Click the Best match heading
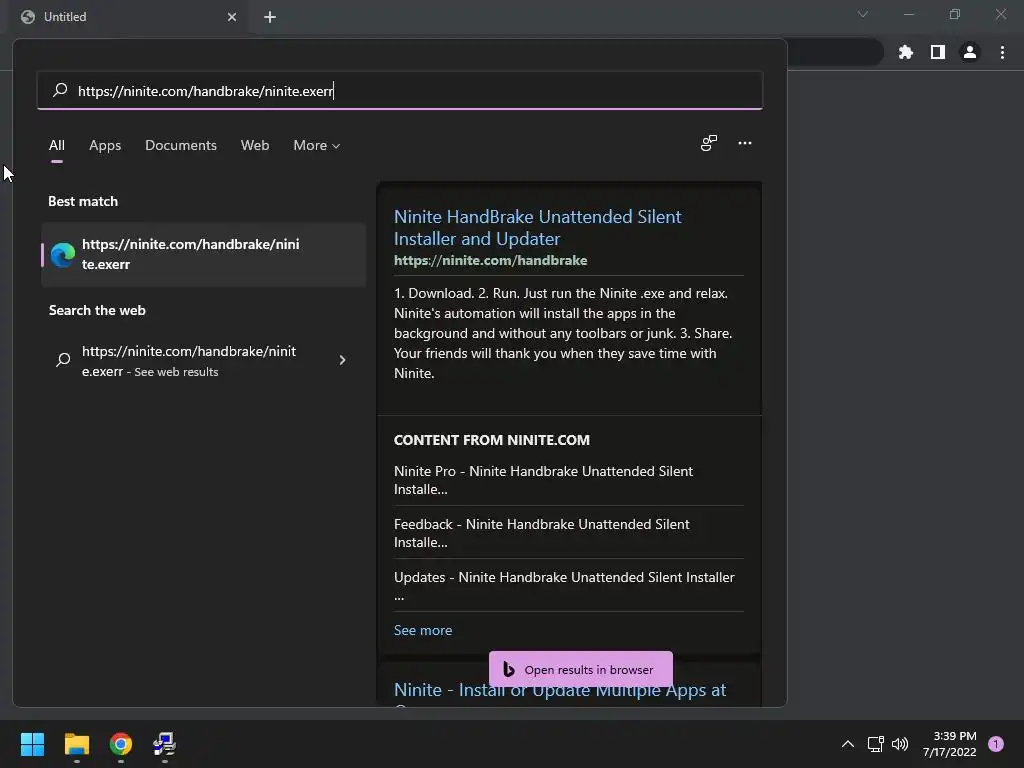Image resolution: width=1024 pixels, height=768 pixels. click(x=83, y=201)
